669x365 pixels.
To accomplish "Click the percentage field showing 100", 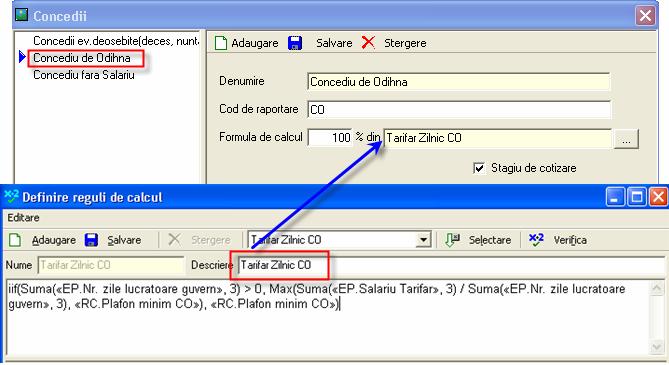I will (330, 137).
